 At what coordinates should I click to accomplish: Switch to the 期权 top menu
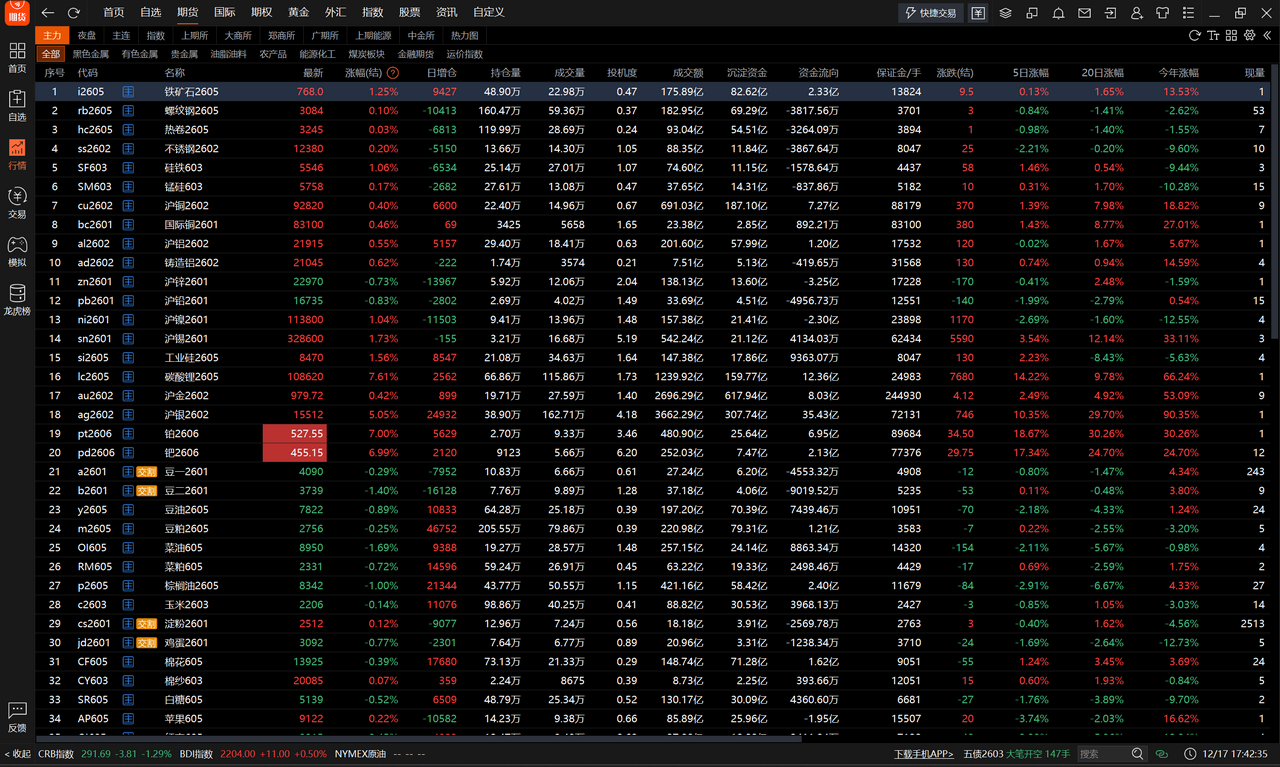tap(261, 13)
